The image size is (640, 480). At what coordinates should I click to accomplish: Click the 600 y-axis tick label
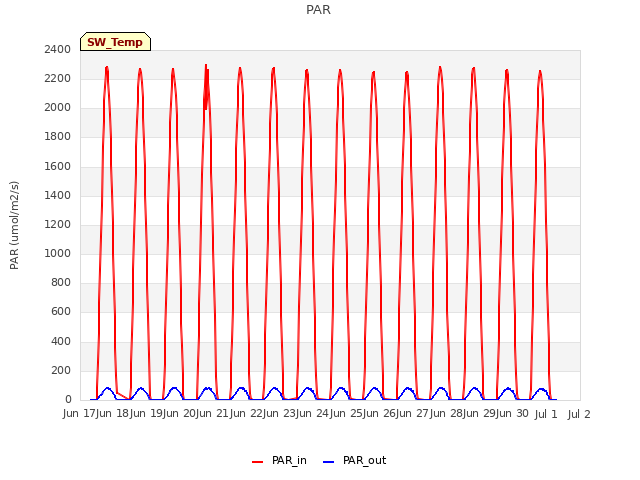coord(61,311)
